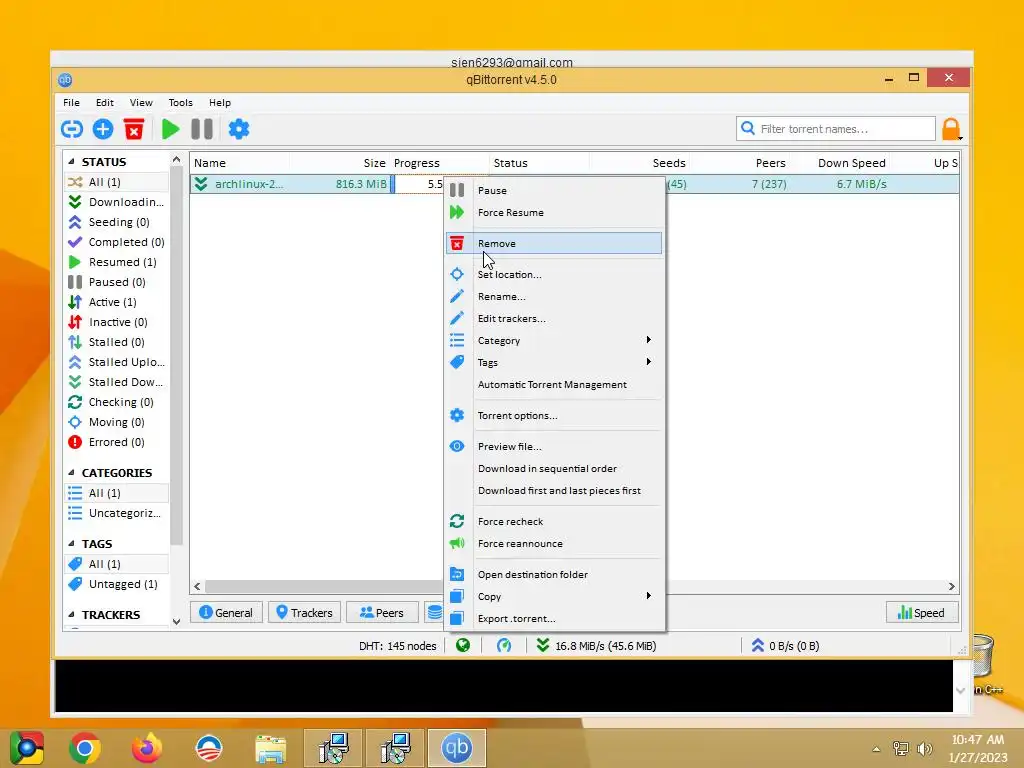The height and width of the screenshot is (768, 1024).
Task: Choose Open destination folder entry
Action: pyautogui.click(x=554, y=575)
